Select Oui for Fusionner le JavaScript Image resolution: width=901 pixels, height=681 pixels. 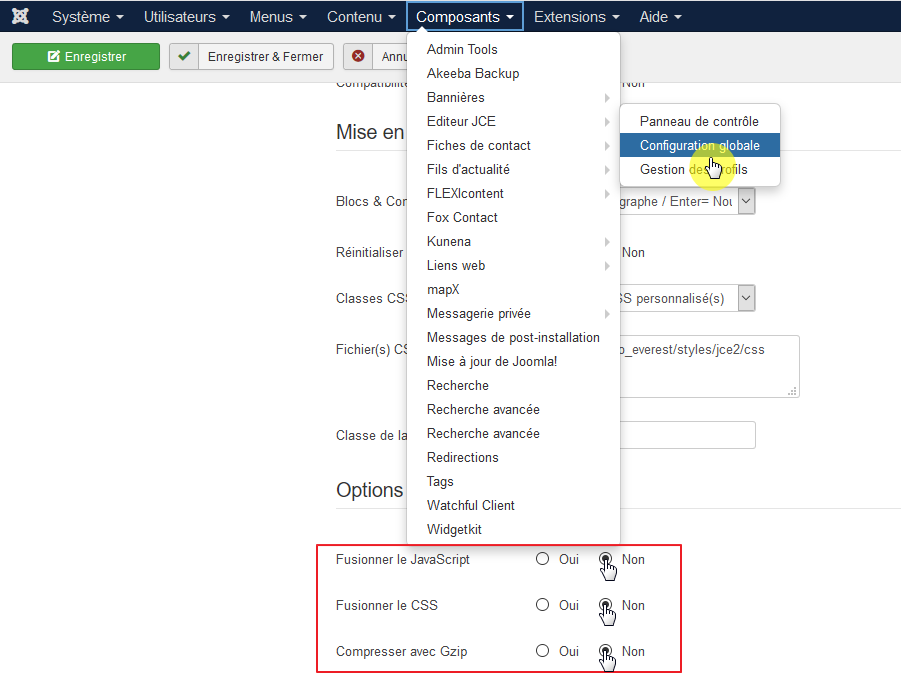point(542,559)
